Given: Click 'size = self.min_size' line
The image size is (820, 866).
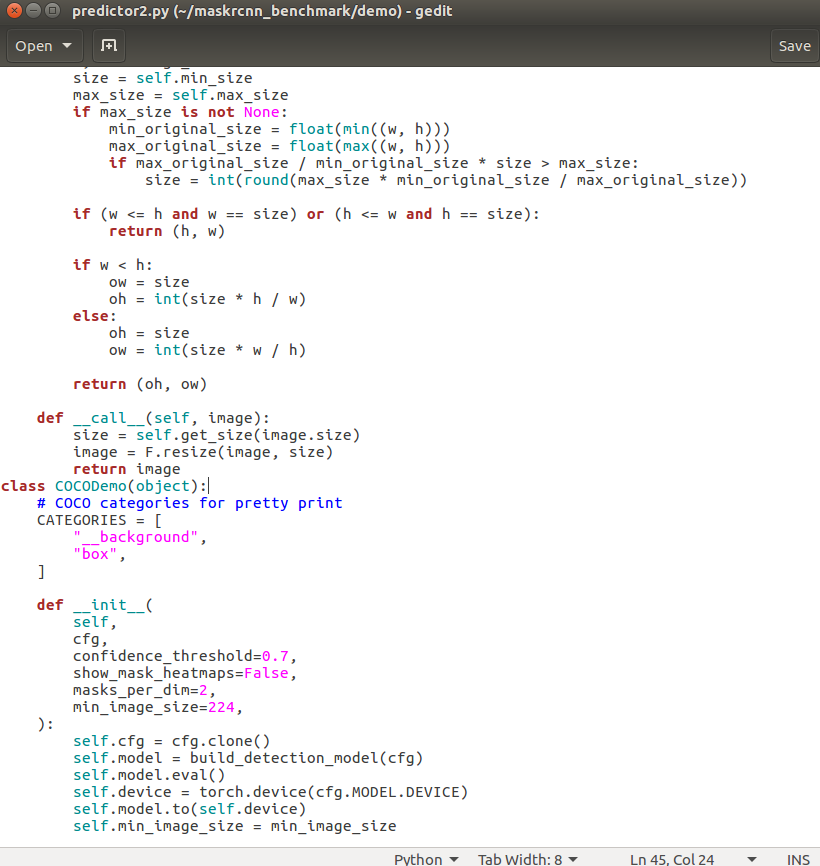Looking at the screenshot, I should coord(163,78).
